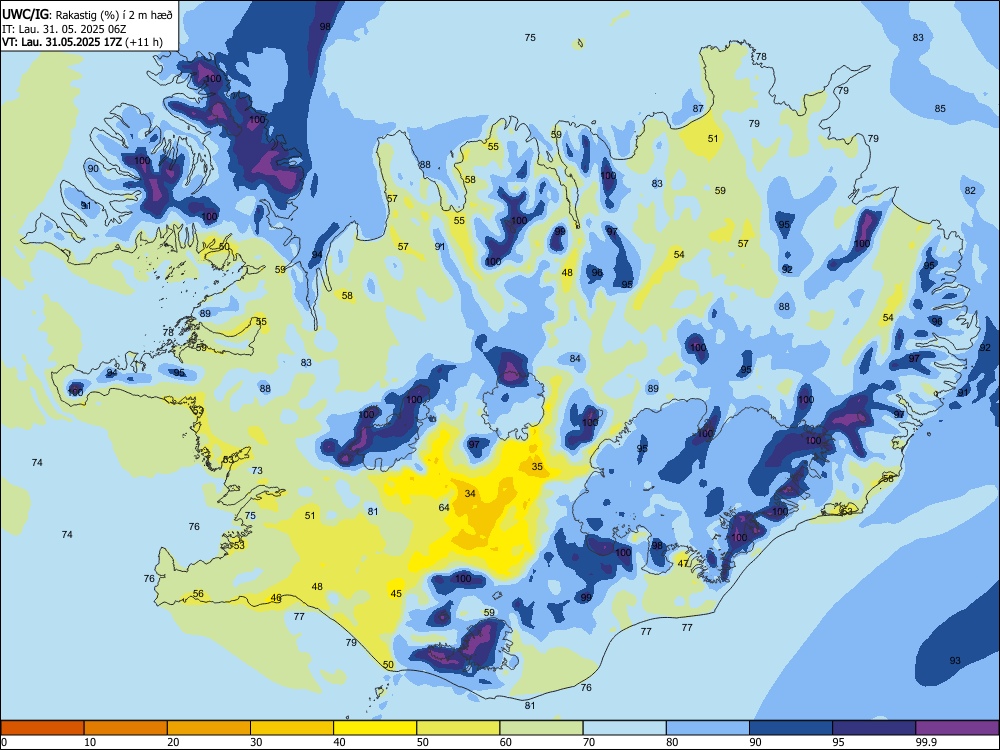Click the offshore value 85 in the northeast
The image size is (1000, 750).
[941, 109]
